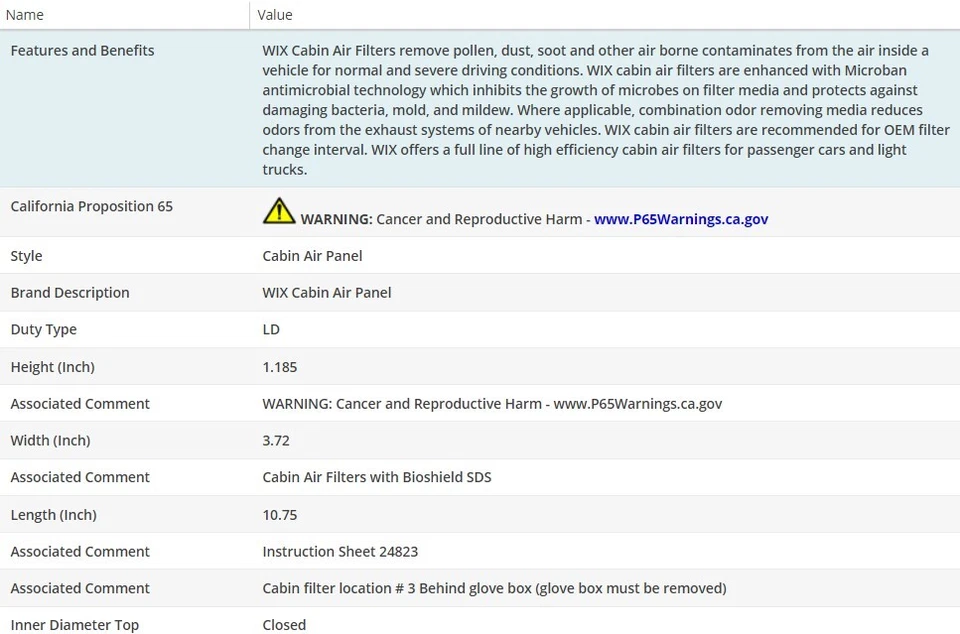960x634 pixels.
Task: Select the Brand Description row
Action: (70, 293)
